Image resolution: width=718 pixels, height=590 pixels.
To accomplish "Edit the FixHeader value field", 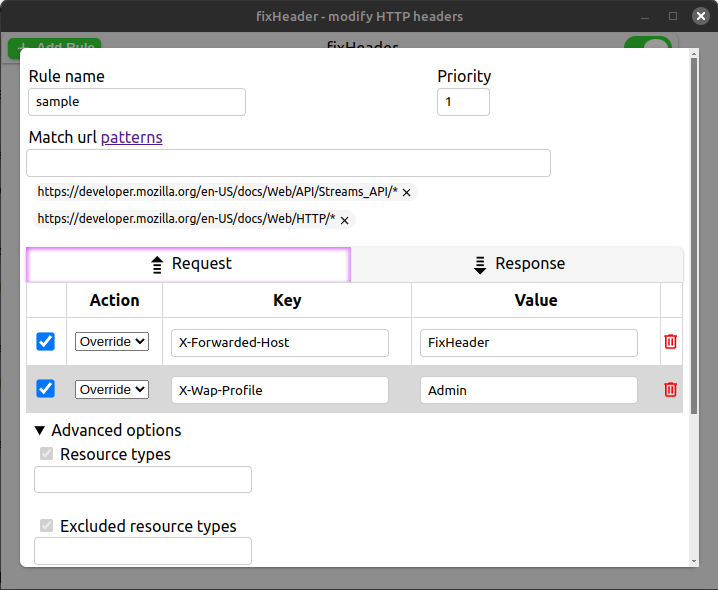I will [x=528, y=342].
